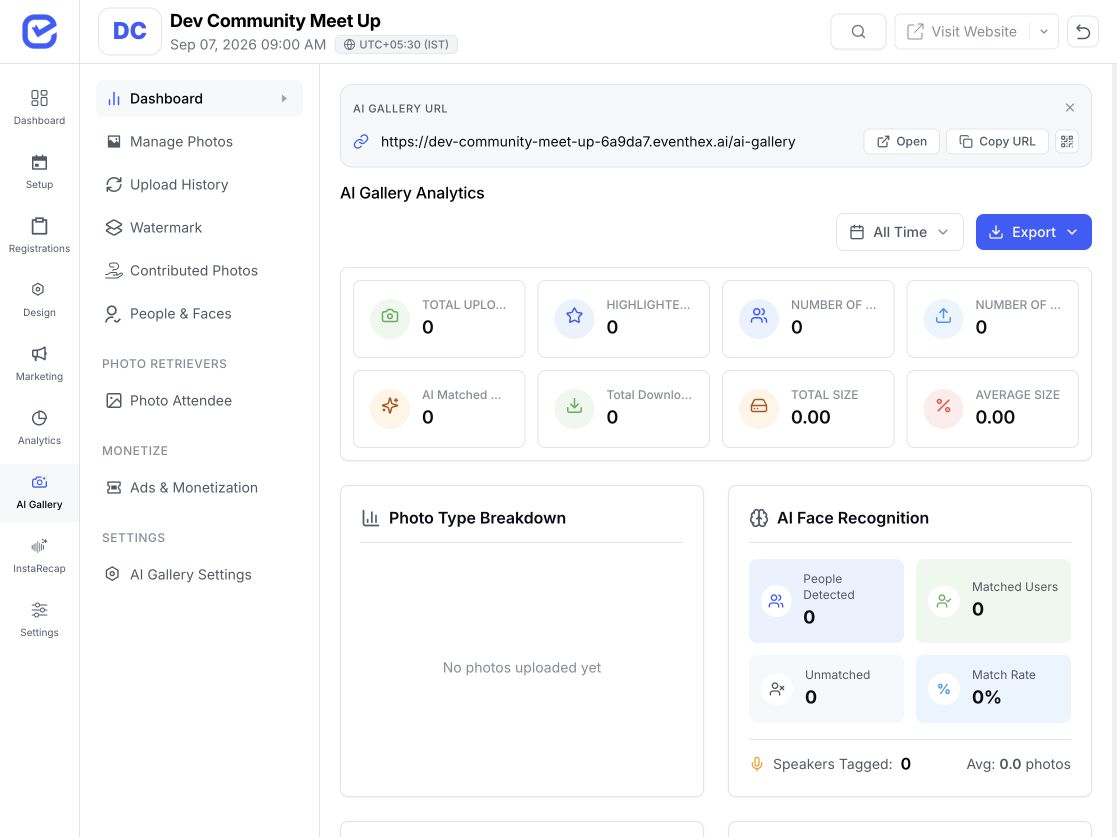The image size is (1117, 837).
Task: Click the People Detected stat tile
Action: point(826,601)
